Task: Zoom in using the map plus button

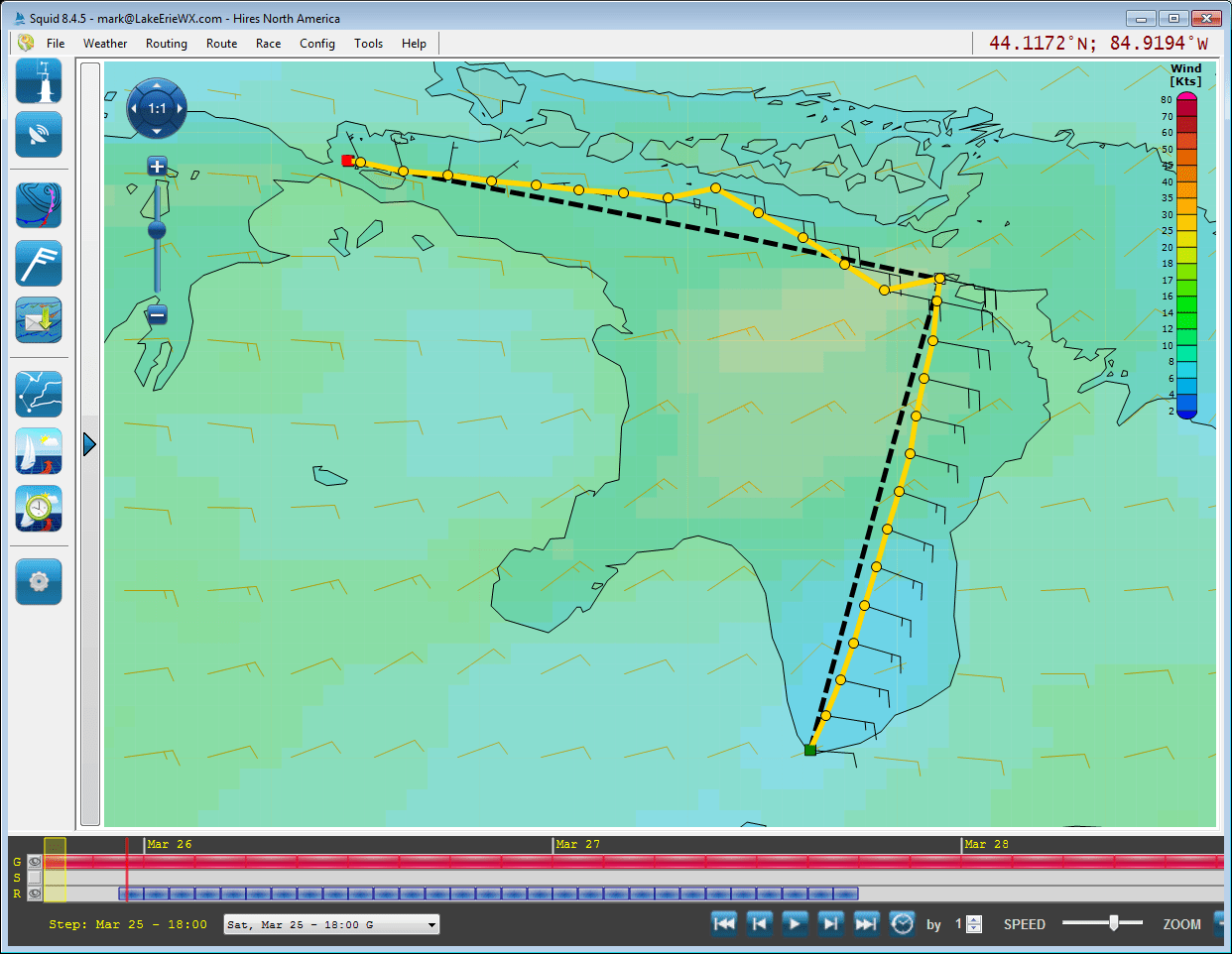Action: (x=156, y=167)
